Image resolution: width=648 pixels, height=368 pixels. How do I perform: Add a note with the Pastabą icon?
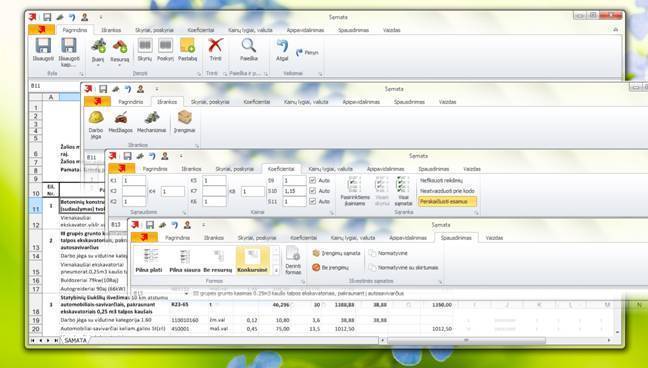pos(187,45)
